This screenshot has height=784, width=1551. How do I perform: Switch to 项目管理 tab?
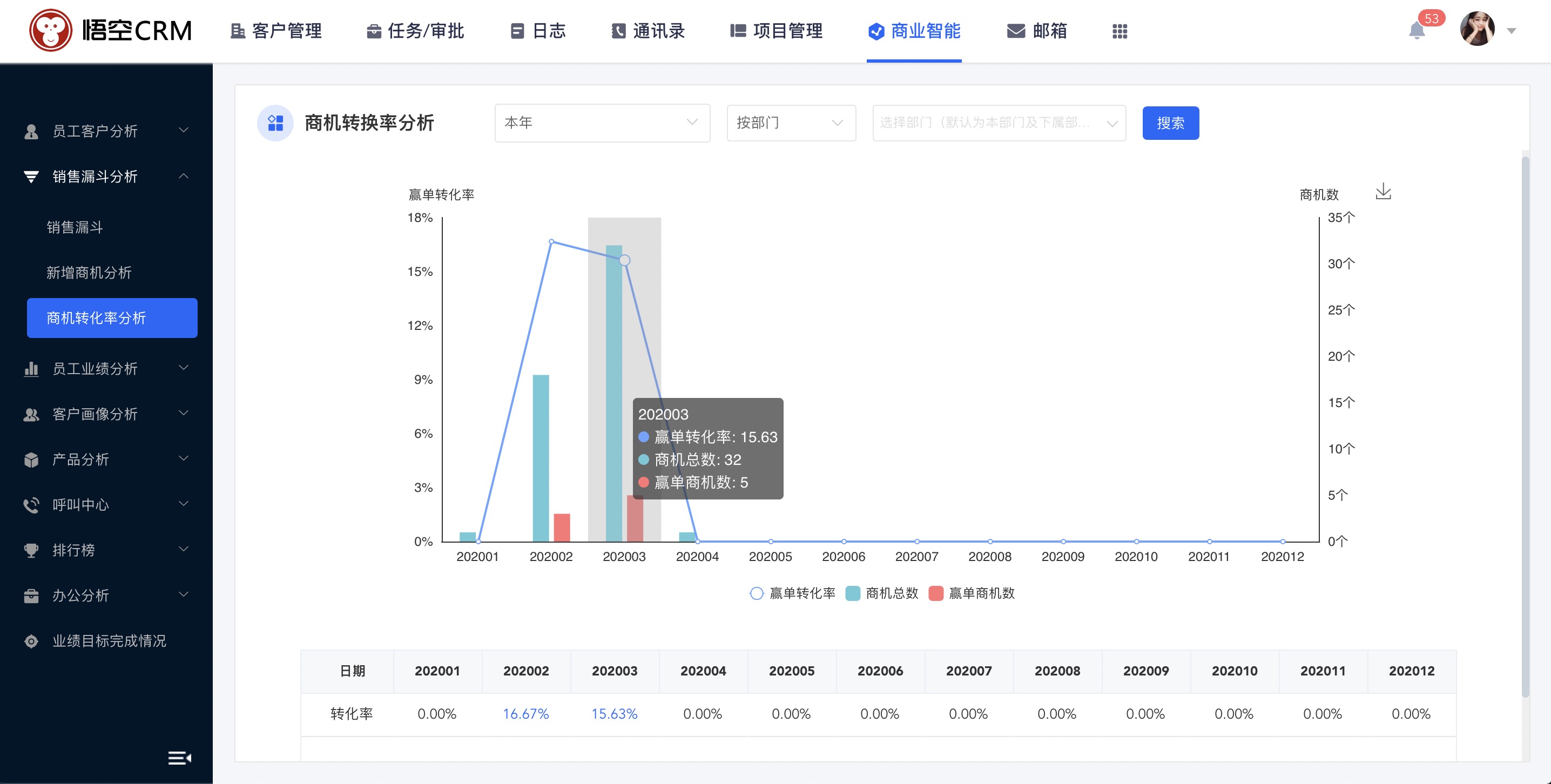tap(776, 31)
